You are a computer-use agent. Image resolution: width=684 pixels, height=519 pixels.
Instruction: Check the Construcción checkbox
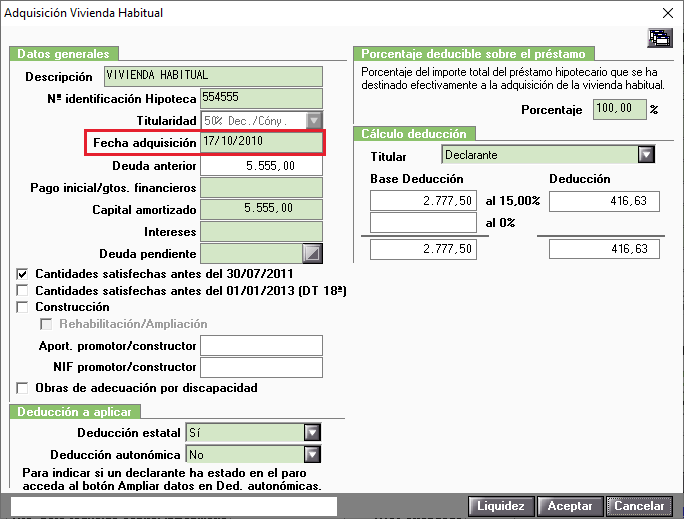(23, 307)
